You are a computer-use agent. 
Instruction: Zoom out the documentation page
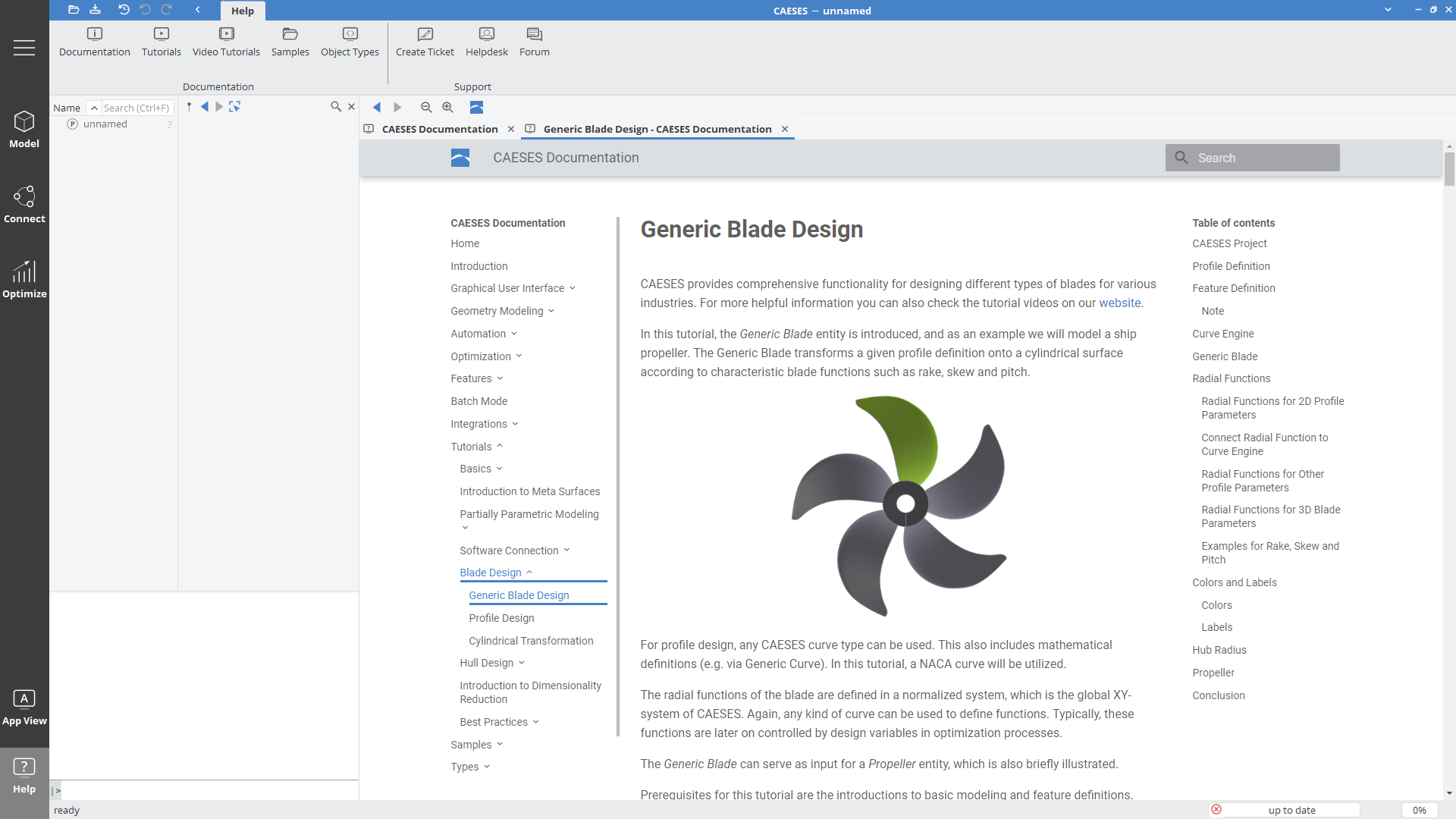426,108
